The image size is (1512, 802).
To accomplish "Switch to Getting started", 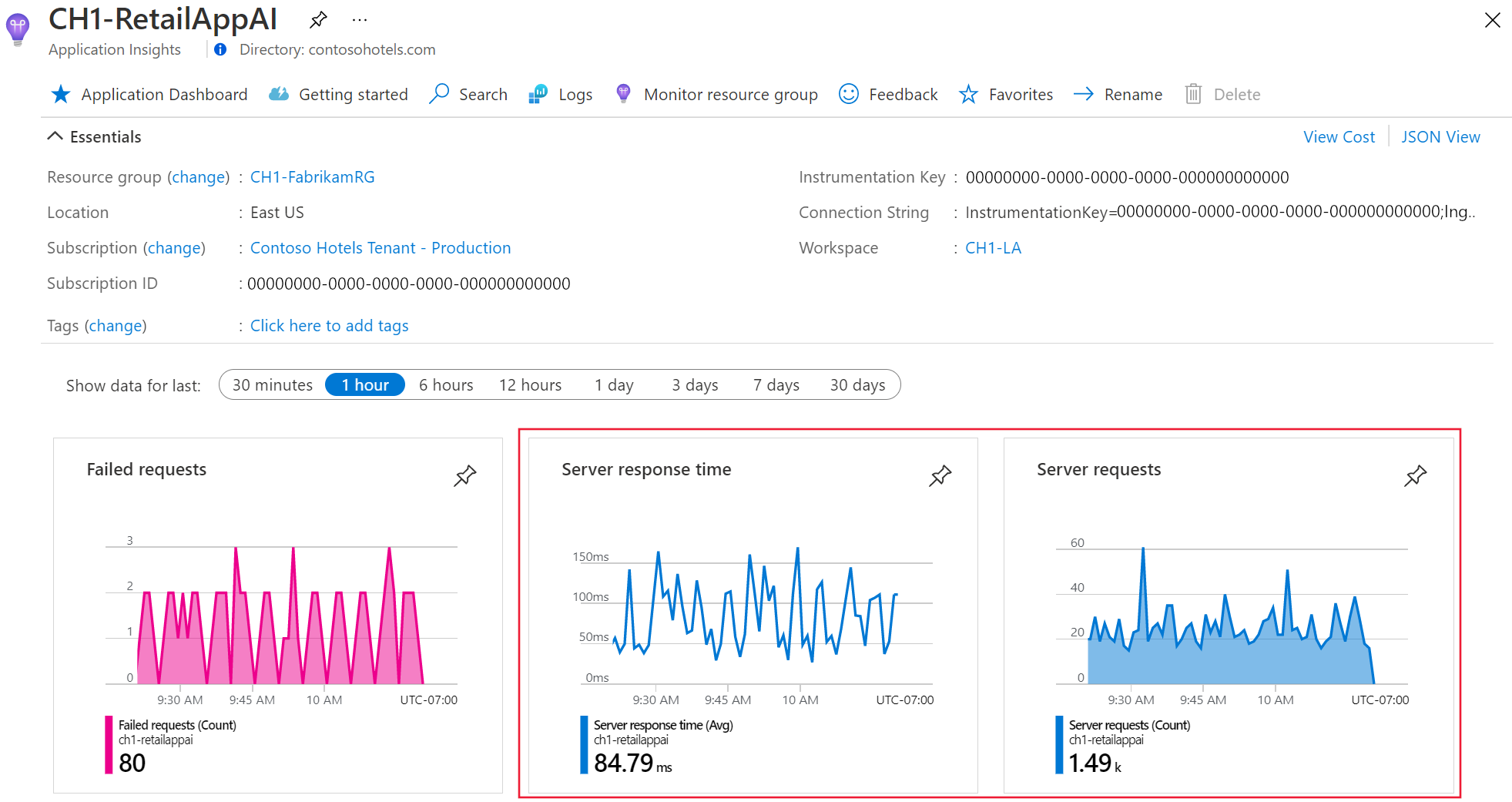I will 354,94.
